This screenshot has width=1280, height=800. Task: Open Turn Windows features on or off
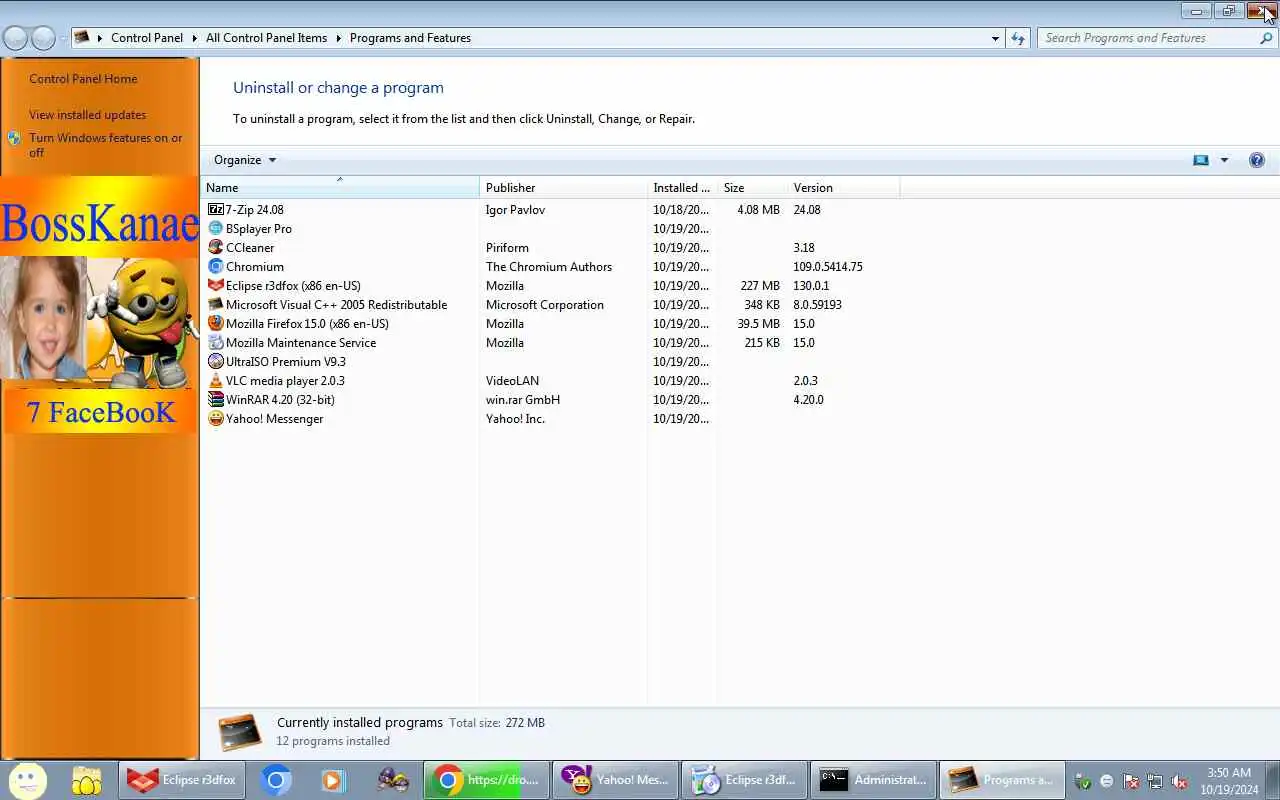106,146
